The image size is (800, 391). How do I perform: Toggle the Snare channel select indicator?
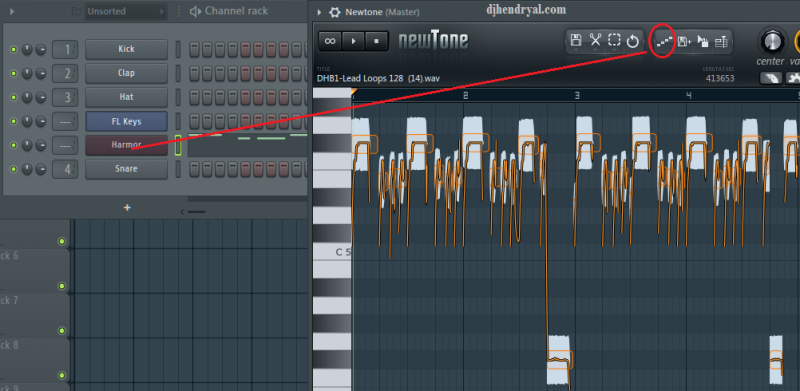178,169
